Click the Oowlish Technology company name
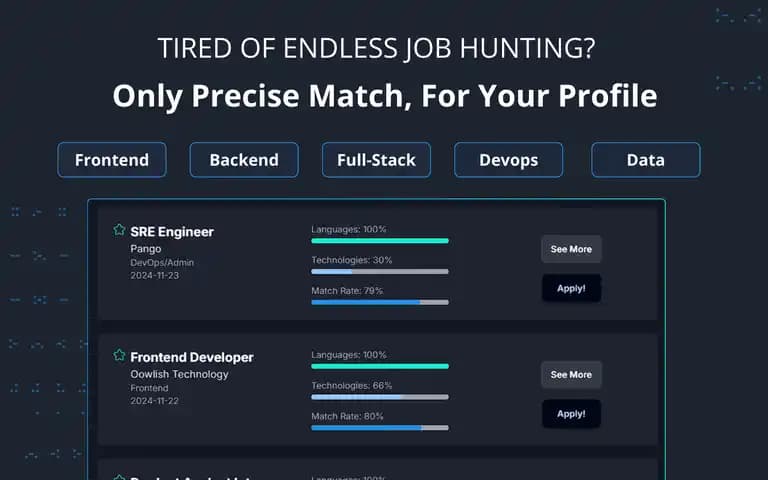768x480 pixels. click(x=179, y=374)
